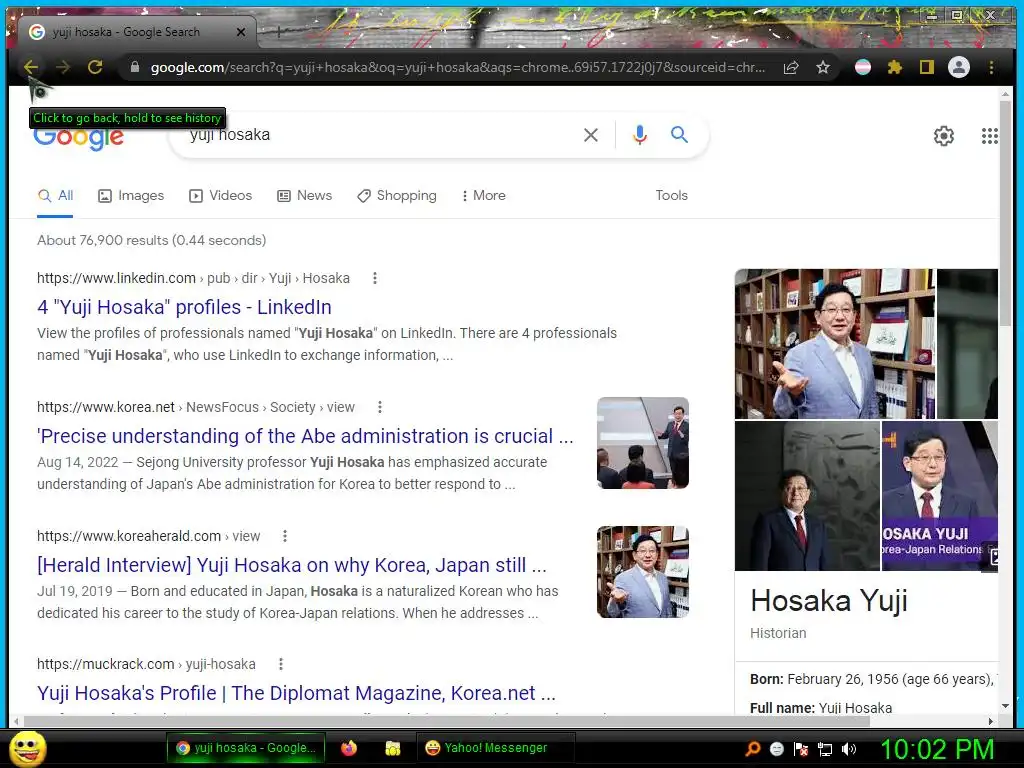Expand the More search options
This screenshot has height=768, width=1024.
484,195
